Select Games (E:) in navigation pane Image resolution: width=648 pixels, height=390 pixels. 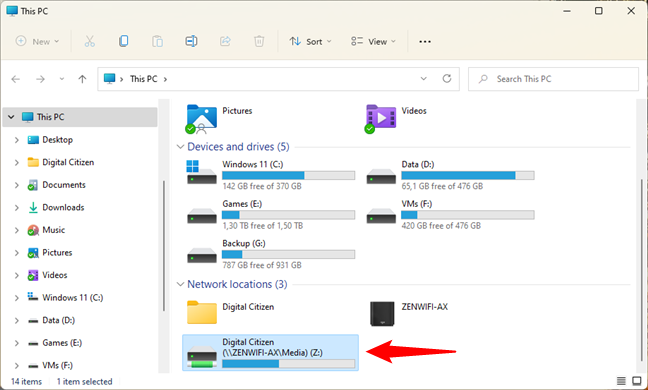coord(62,342)
